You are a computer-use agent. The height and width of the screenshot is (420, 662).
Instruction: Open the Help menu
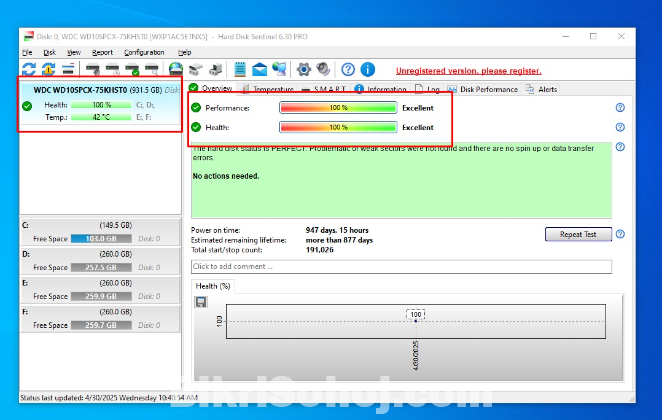[184, 52]
